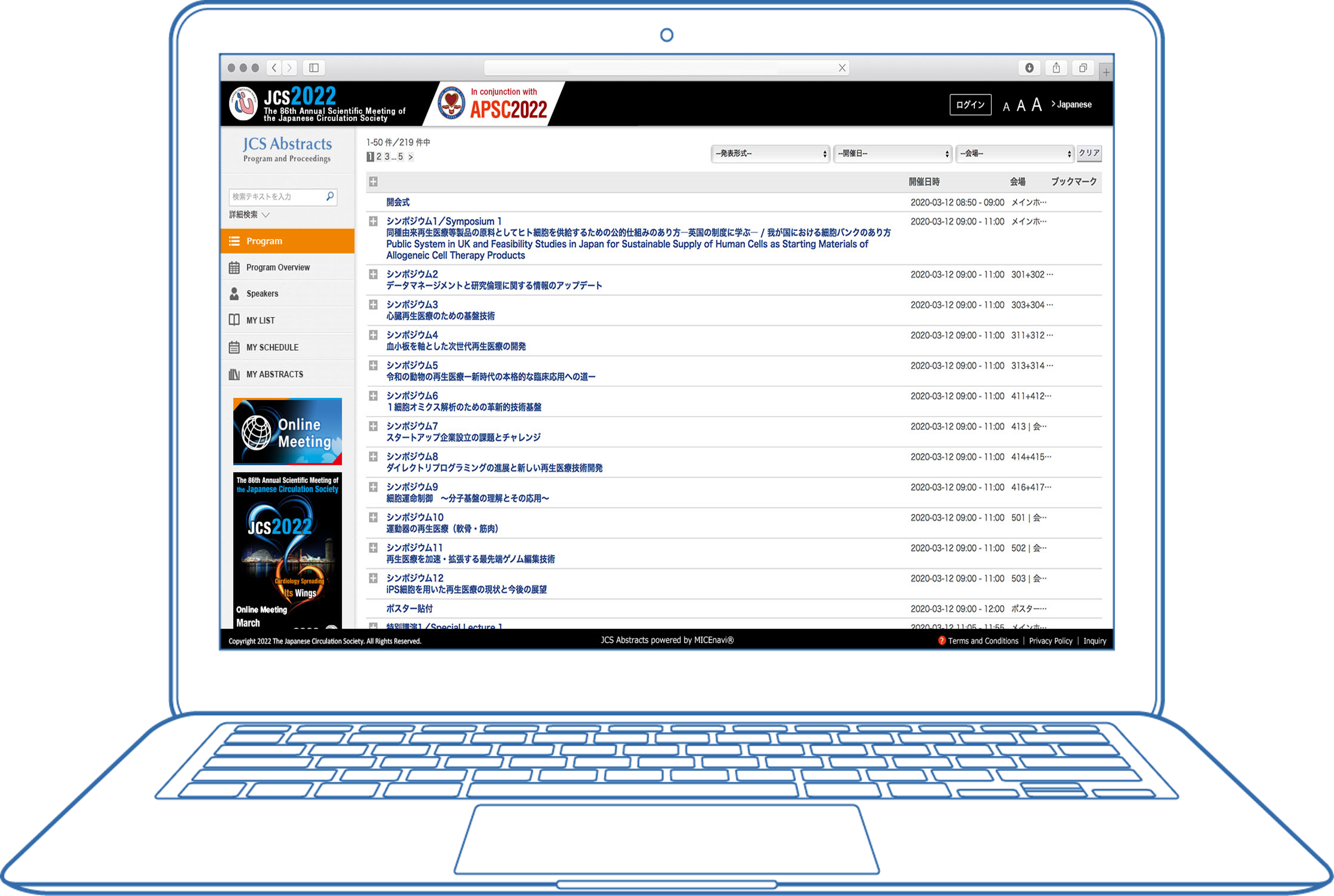The height and width of the screenshot is (896, 1334).
Task: Open the 会場 dropdown
Action: click(x=1015, y=153)
